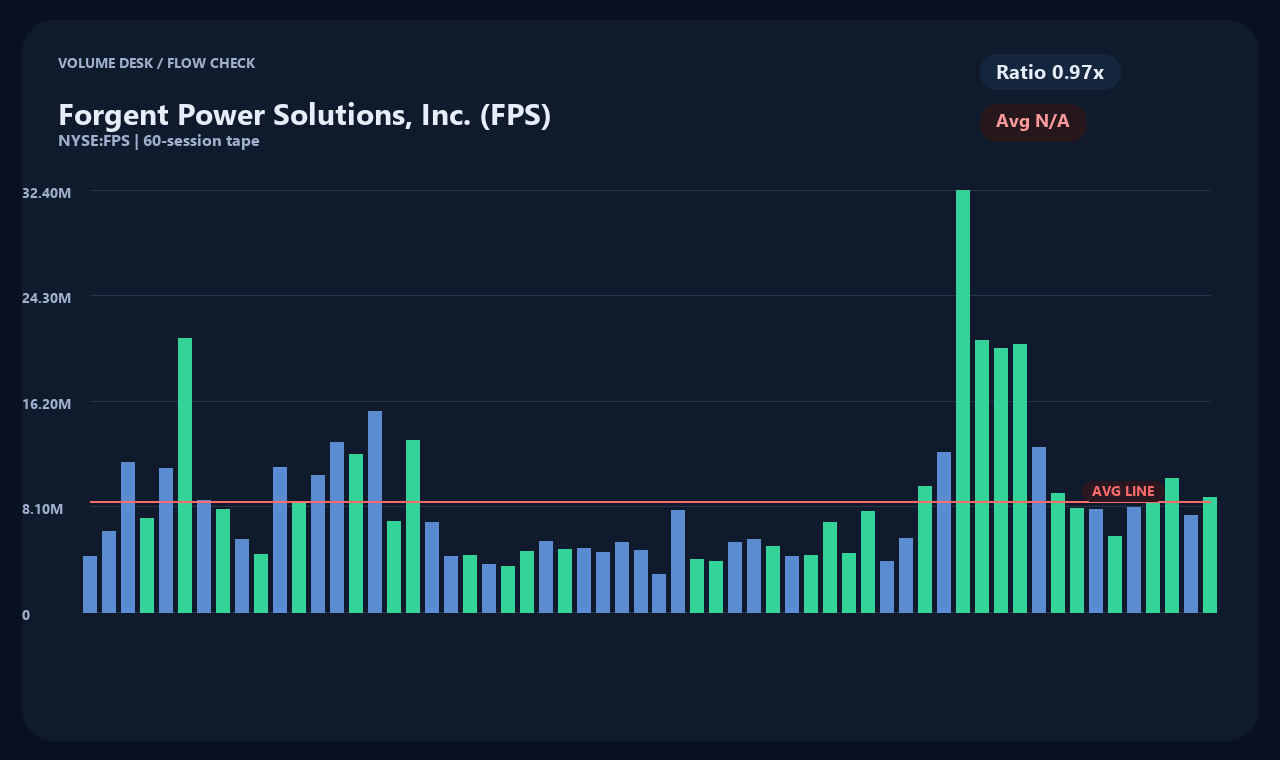Click the 16.20M axis label

point(47,404)
